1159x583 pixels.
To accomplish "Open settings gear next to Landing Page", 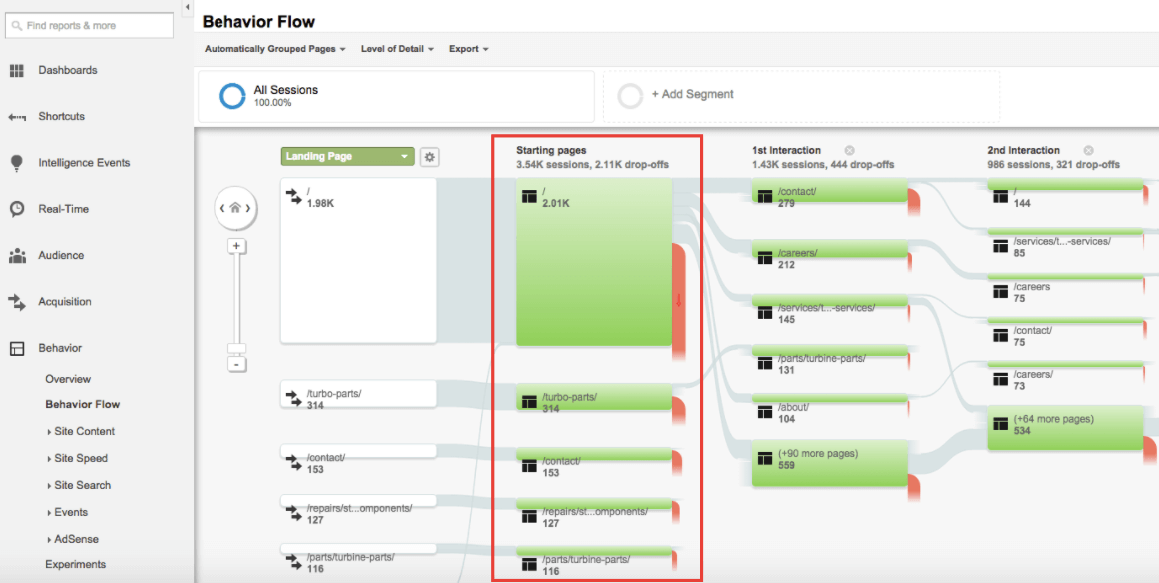I will pyautogui.click(x=429, y=157).
